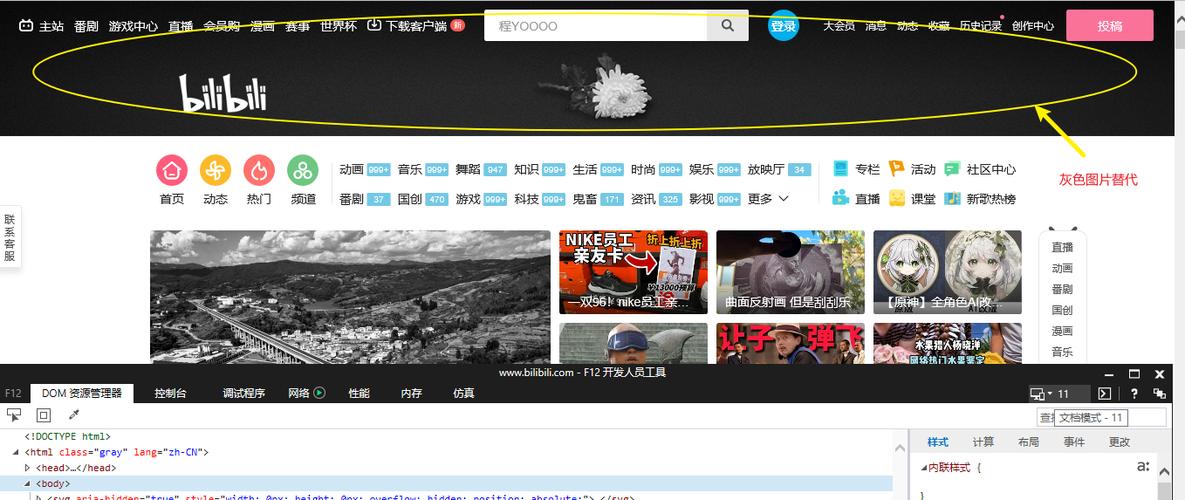Collapse the html tree node
This screenshot has width=1185, height=500.
pos(17,452)
